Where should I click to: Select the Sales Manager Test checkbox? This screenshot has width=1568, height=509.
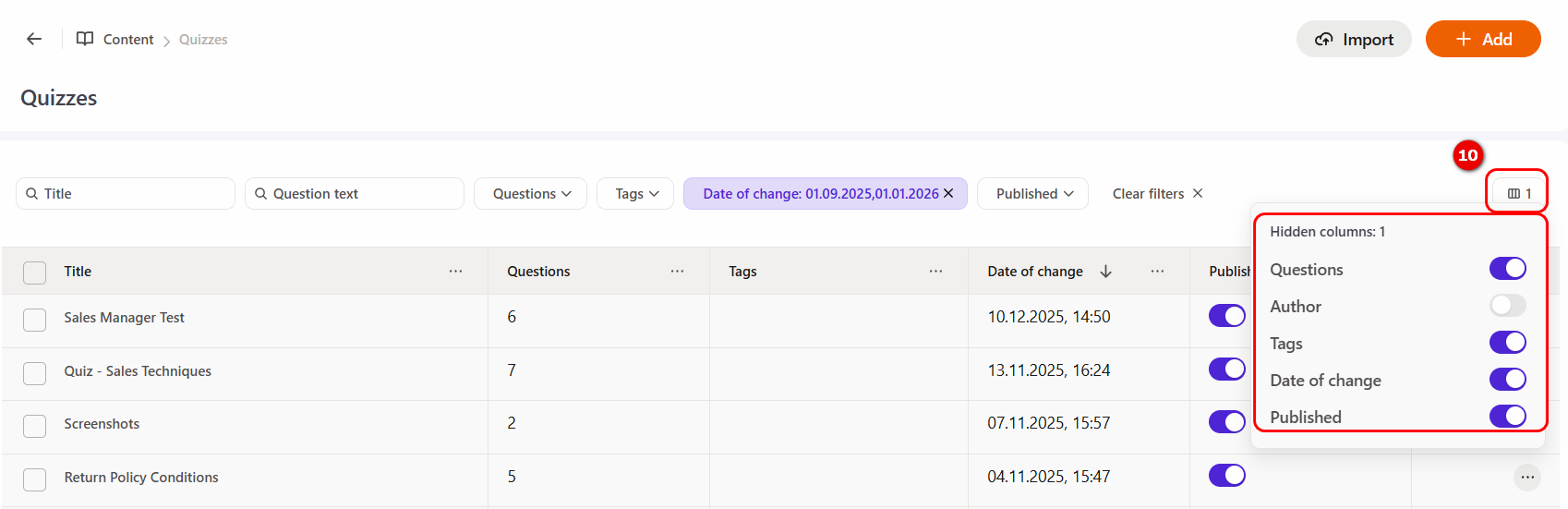(x=35, y=319)
